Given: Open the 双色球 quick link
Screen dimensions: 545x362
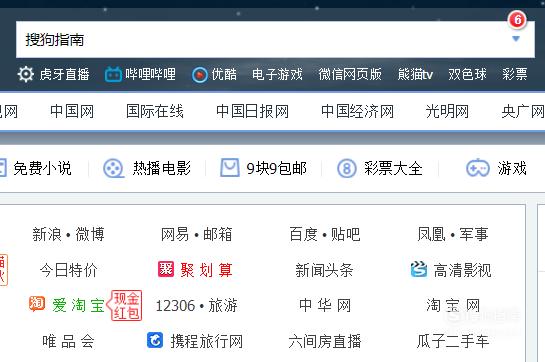Looking at the screenshot, I should point(467,74).
